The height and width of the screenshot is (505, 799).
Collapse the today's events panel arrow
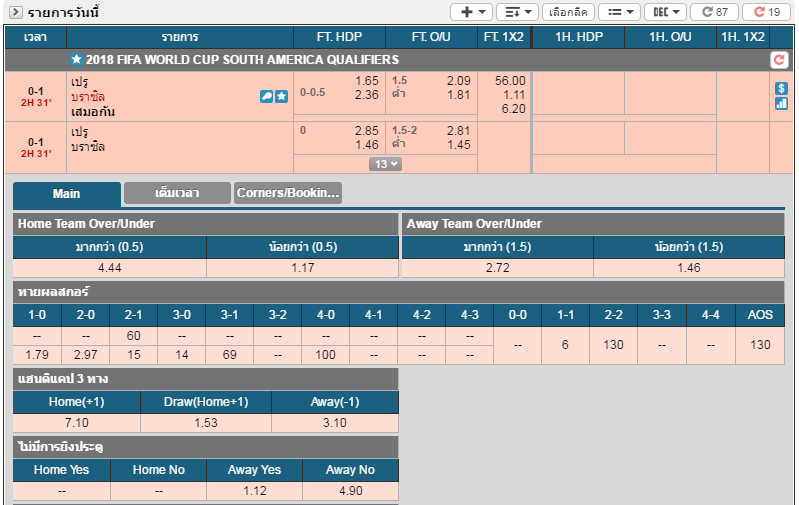pyautogui.click(x=16, y=12)
